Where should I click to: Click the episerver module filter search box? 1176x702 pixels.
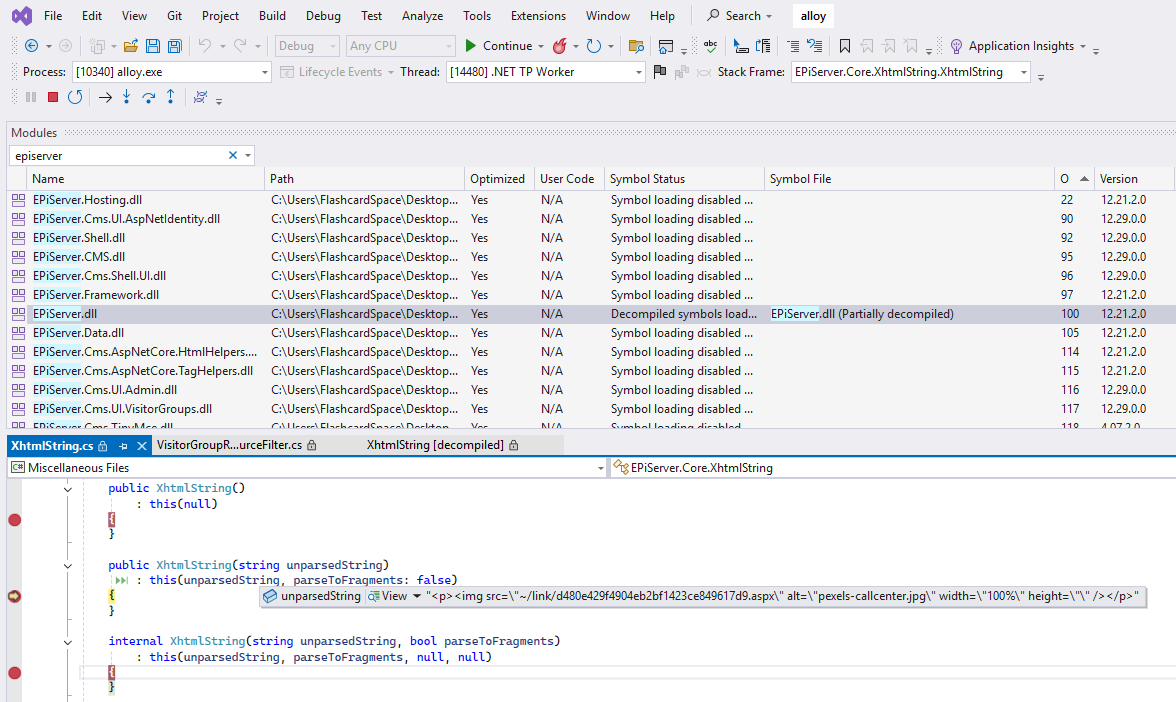click(120, 155)
